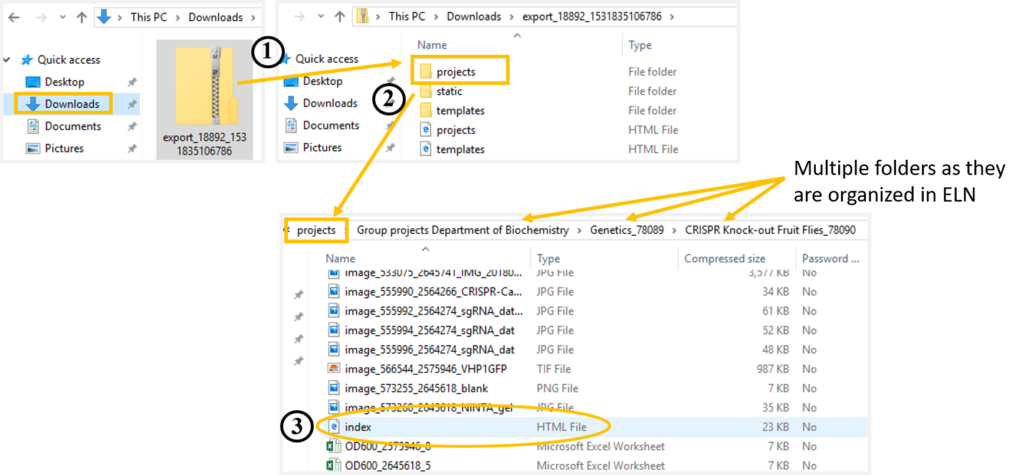The image size is (1024, 475).
Task: Select image_555990_2564266_CRISPR-Ca file icon
Action: click(334, 291)
